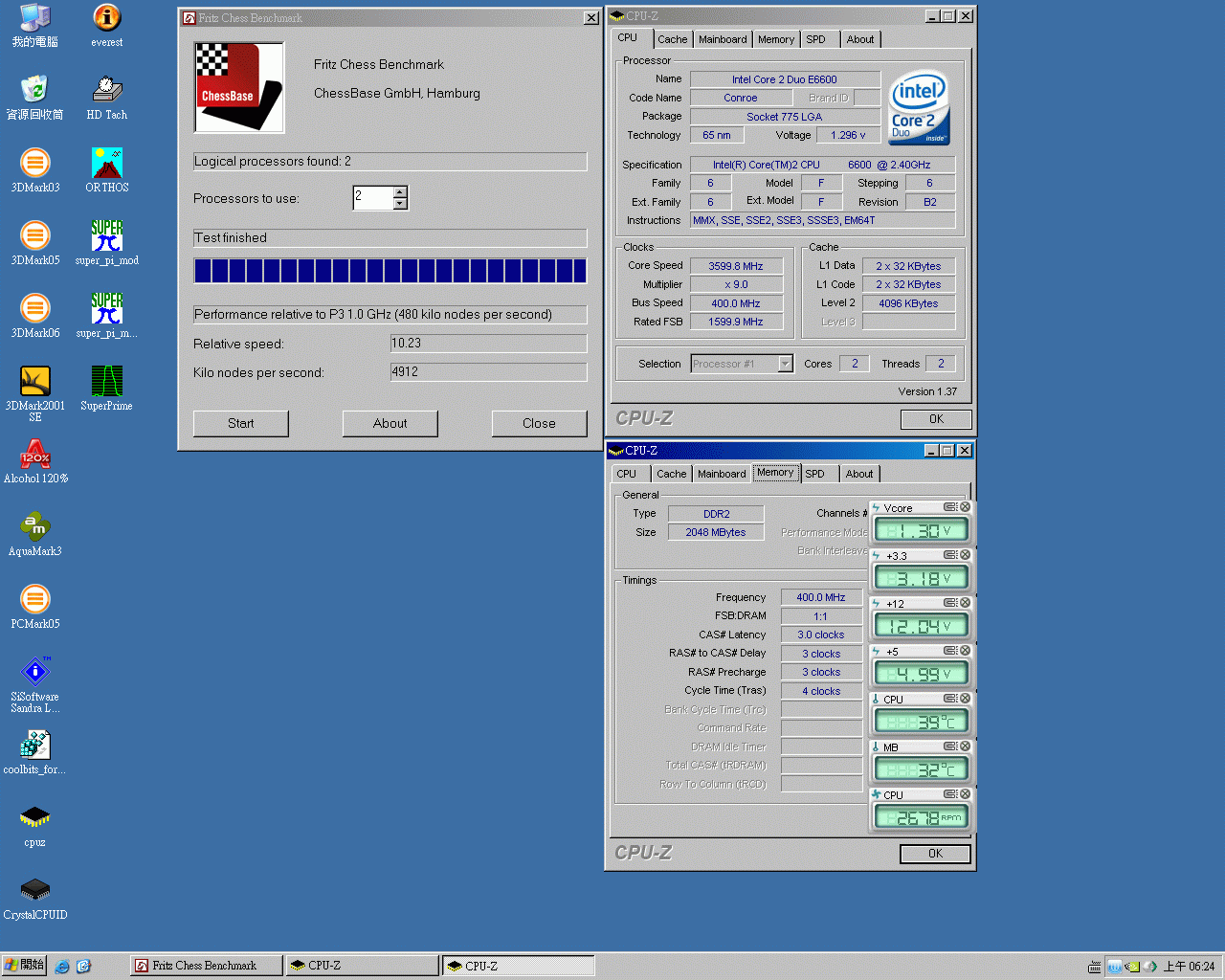Switch to About tab in upper CPU-Z window
1225x980 pixels.
coord(860,39)
